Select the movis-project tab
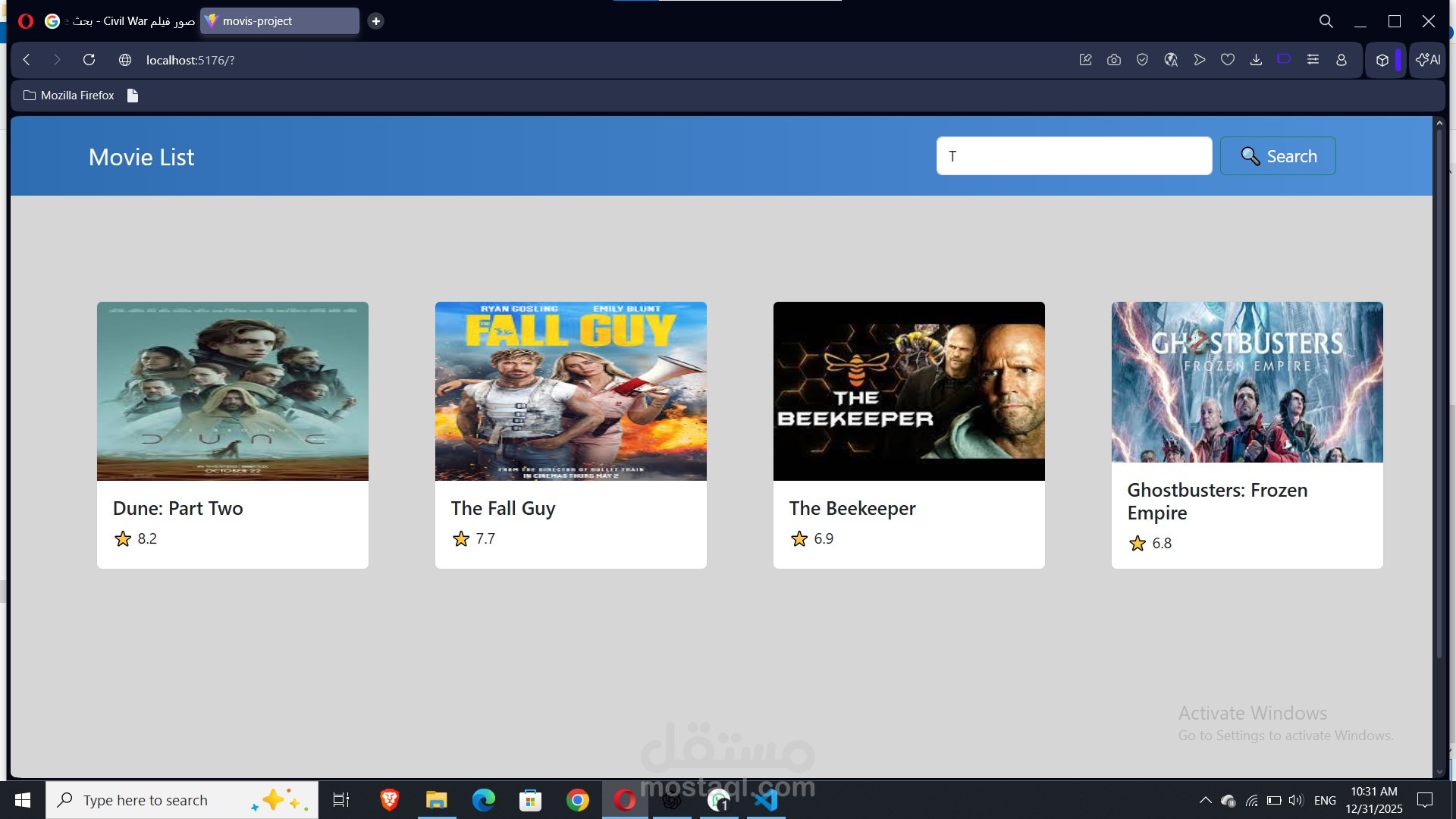The width and height of the screenshot is (1456, 819). [x=279, y=21]
